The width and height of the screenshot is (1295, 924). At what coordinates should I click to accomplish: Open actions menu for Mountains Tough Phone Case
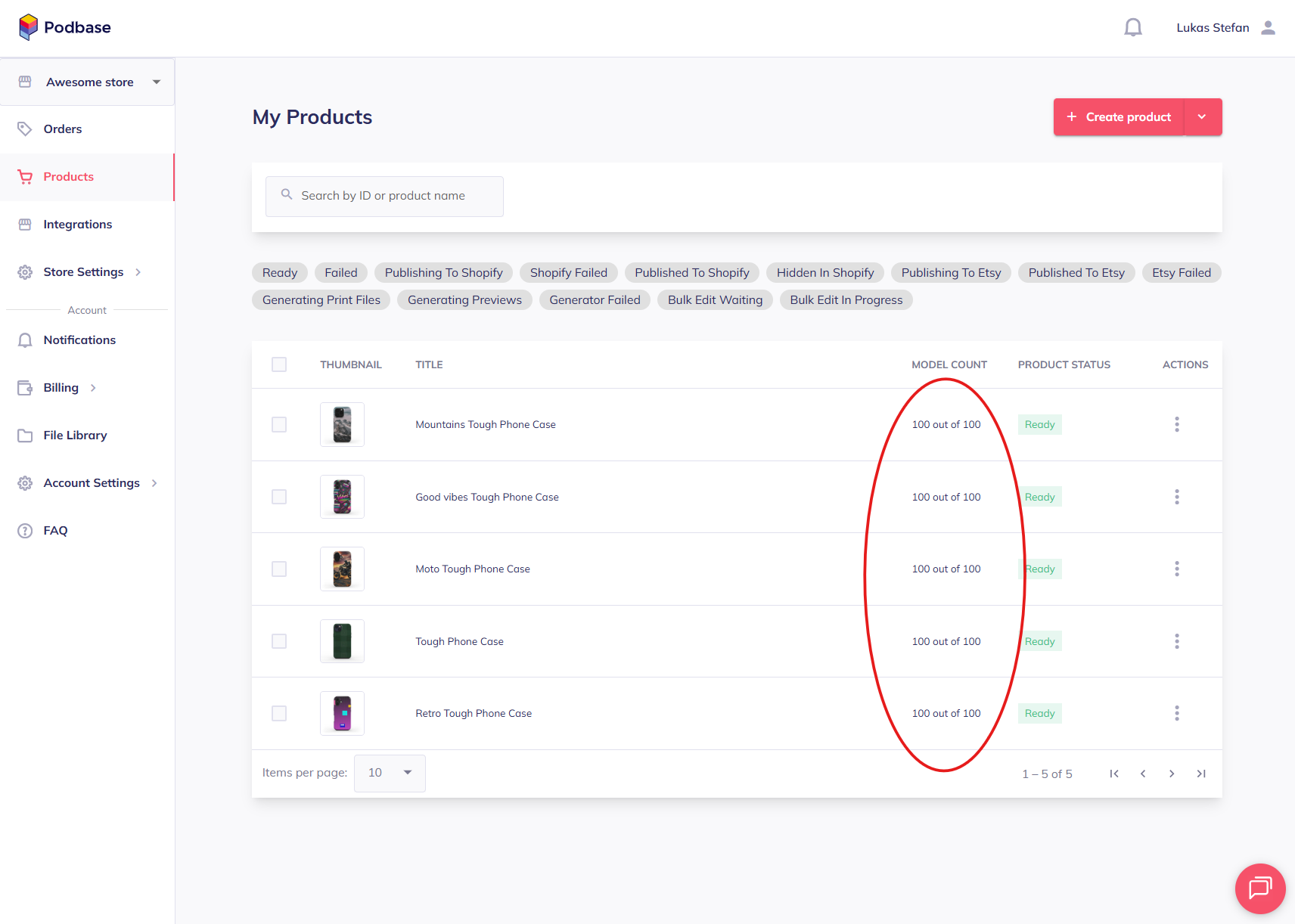pos(1176,424)
